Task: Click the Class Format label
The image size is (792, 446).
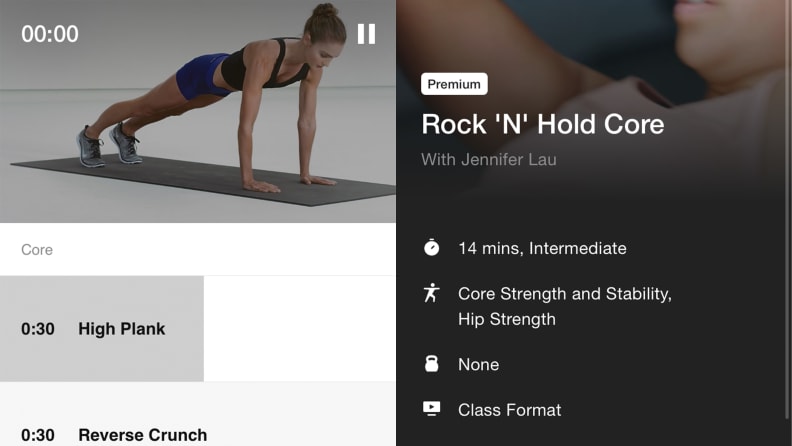Action: click(509, 410)
